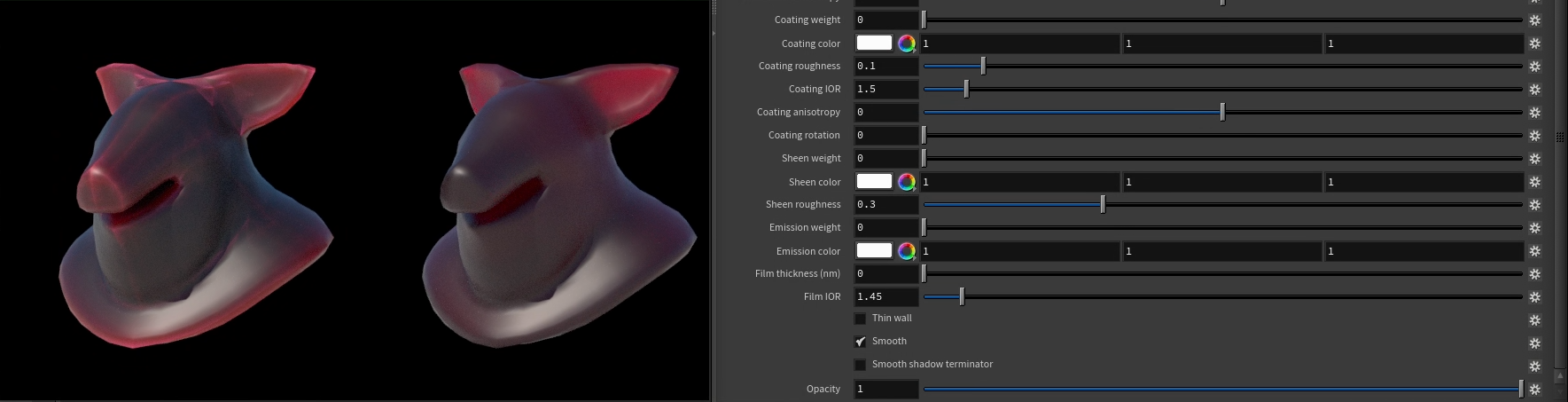Image resolution: width=1568 pixels, height=402 pixels.
Task: Click the Sheen weight slider handle
Action: pyautogui.click(x=924, y=158)
